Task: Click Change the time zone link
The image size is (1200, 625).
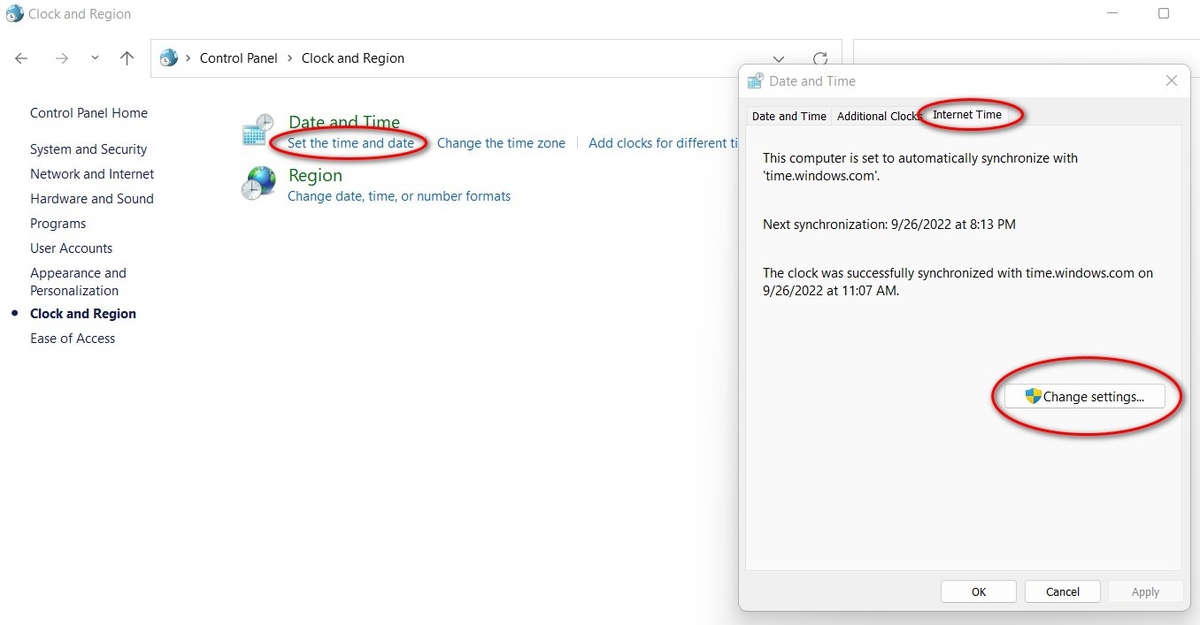Action: pos(501,143)
